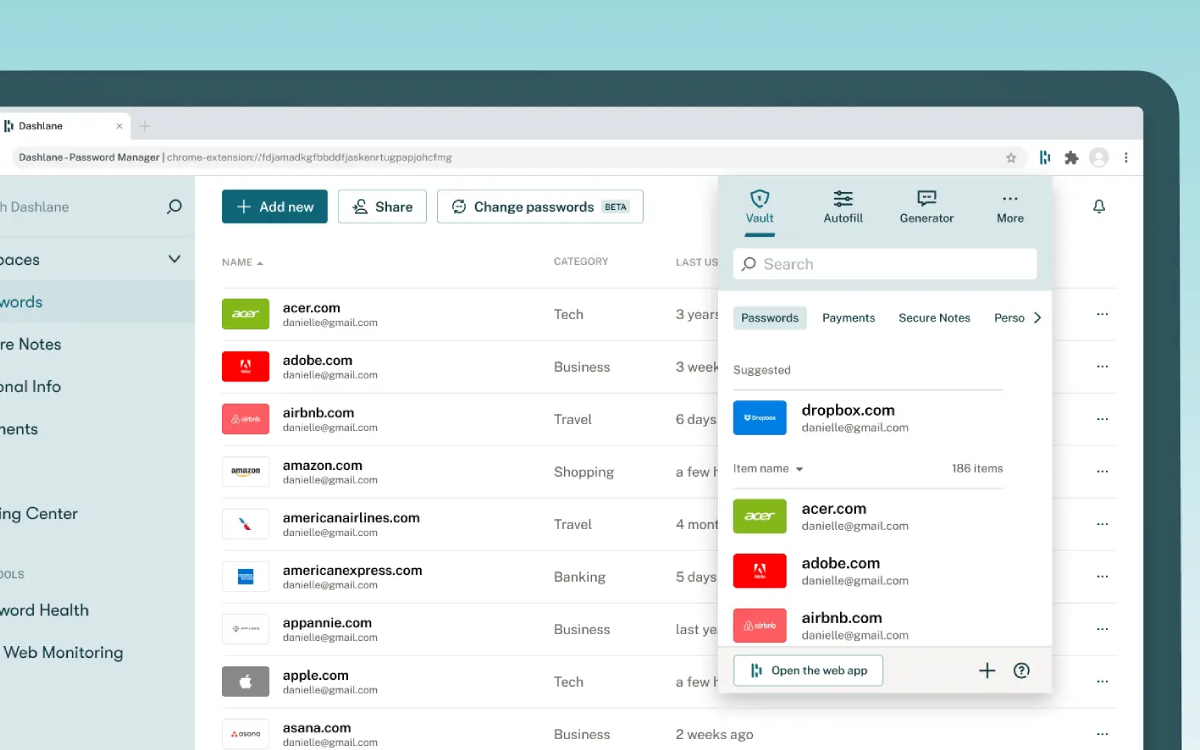The width and height of the screenshot is (1200, 750).
Task: Switch to the Autofill tab
Action: coord(843,207)
